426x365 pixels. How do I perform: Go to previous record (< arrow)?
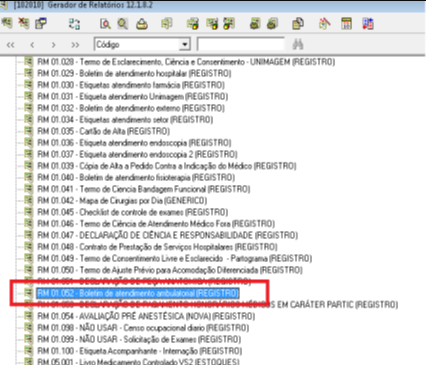pos(32,45)
